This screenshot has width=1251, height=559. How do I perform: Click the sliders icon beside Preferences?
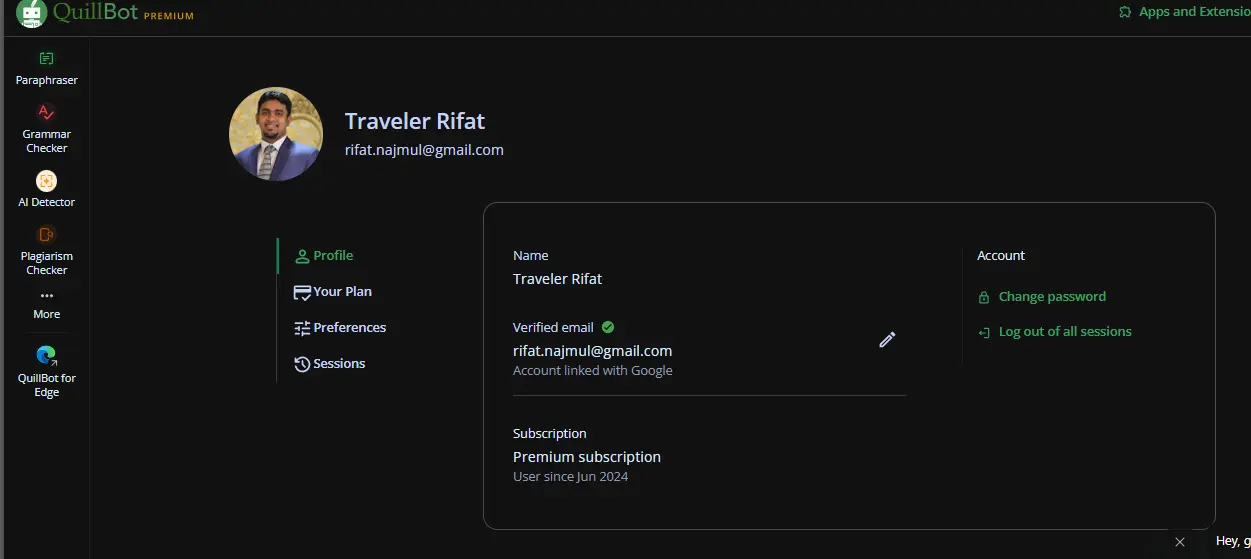[x=302, y=328]
